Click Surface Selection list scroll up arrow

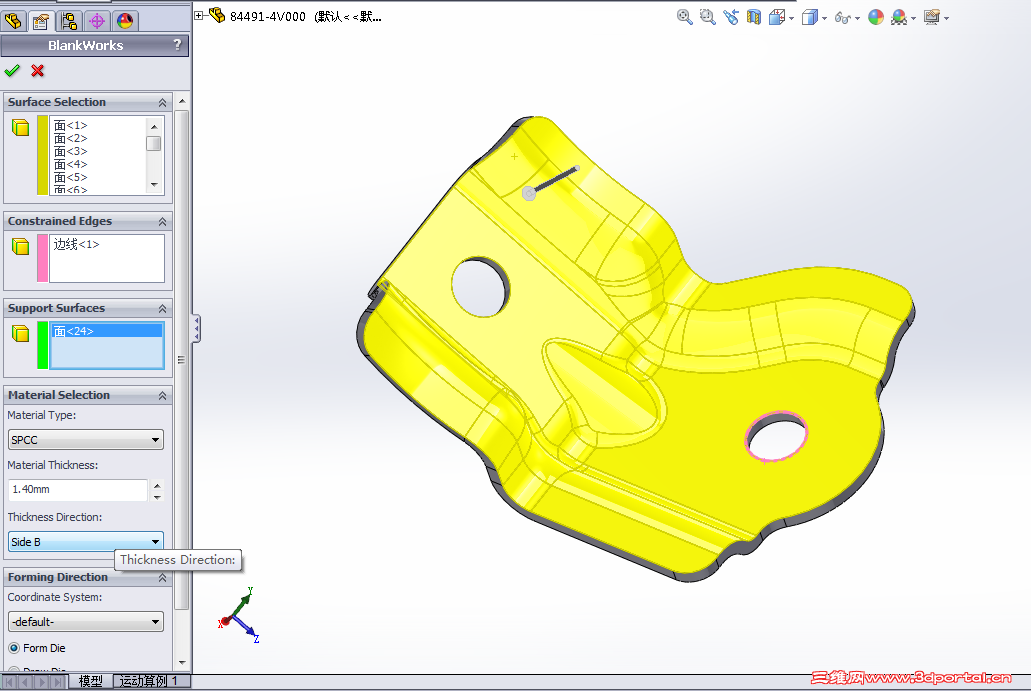[x=154, y=126]
